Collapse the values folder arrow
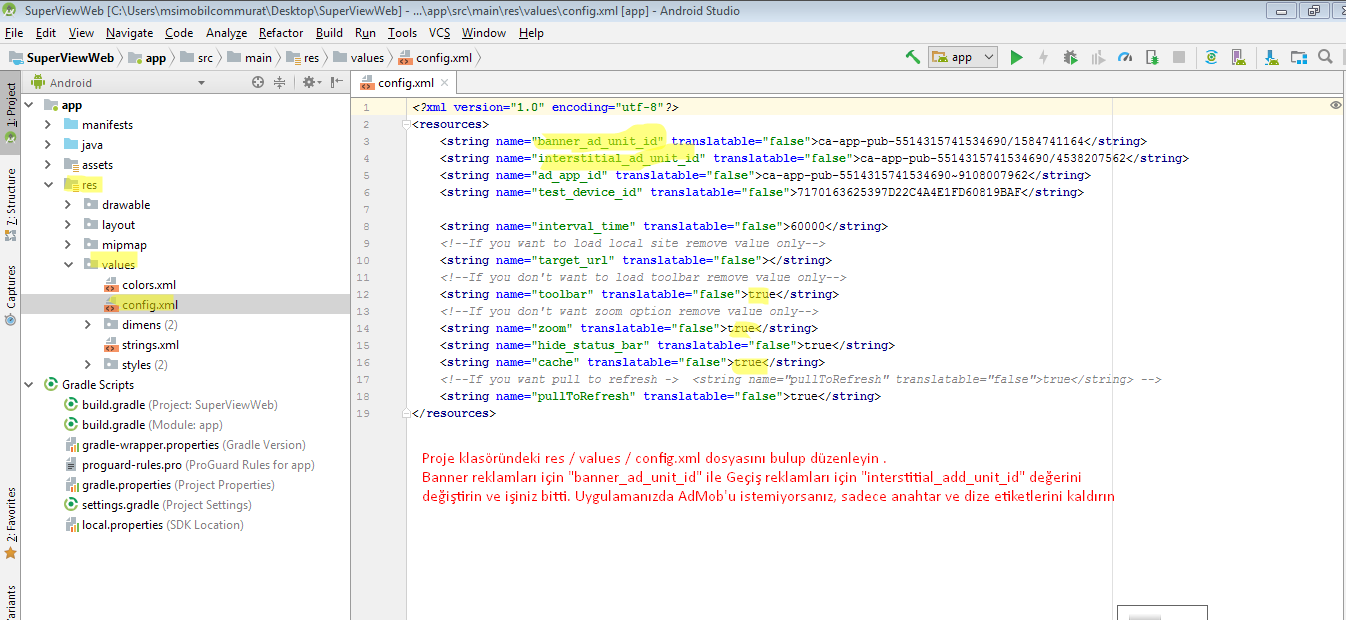The width and height of the screenshot is (1346, 620). (68, 265)
